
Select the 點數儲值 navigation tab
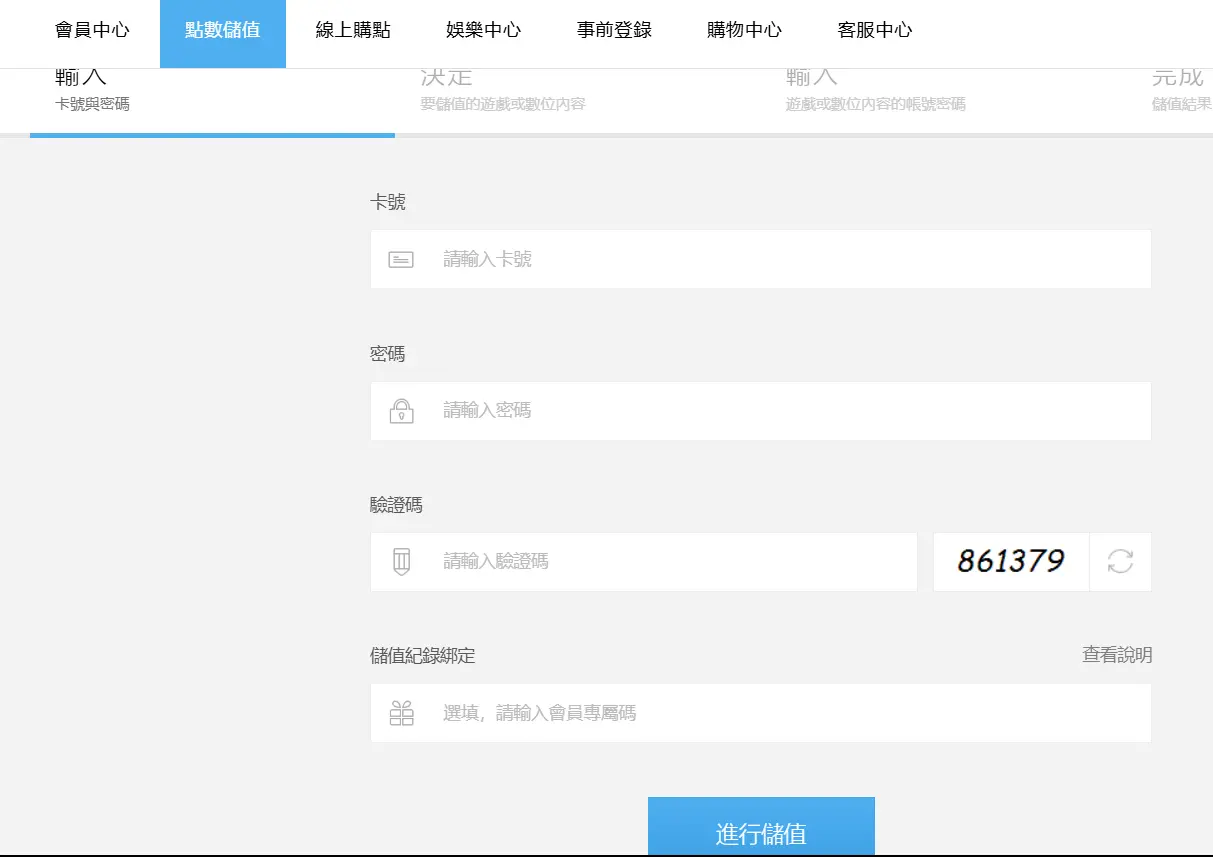(222, 30)
